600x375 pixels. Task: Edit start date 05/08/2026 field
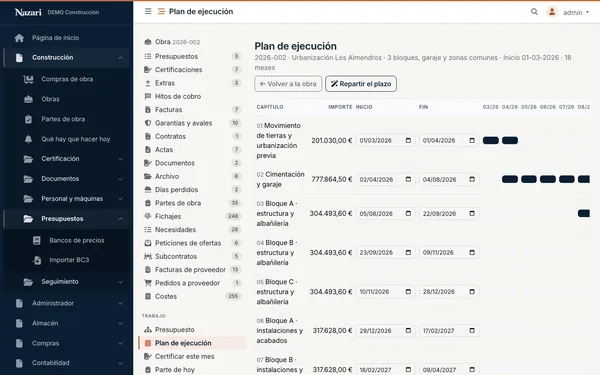click(385, 214)
